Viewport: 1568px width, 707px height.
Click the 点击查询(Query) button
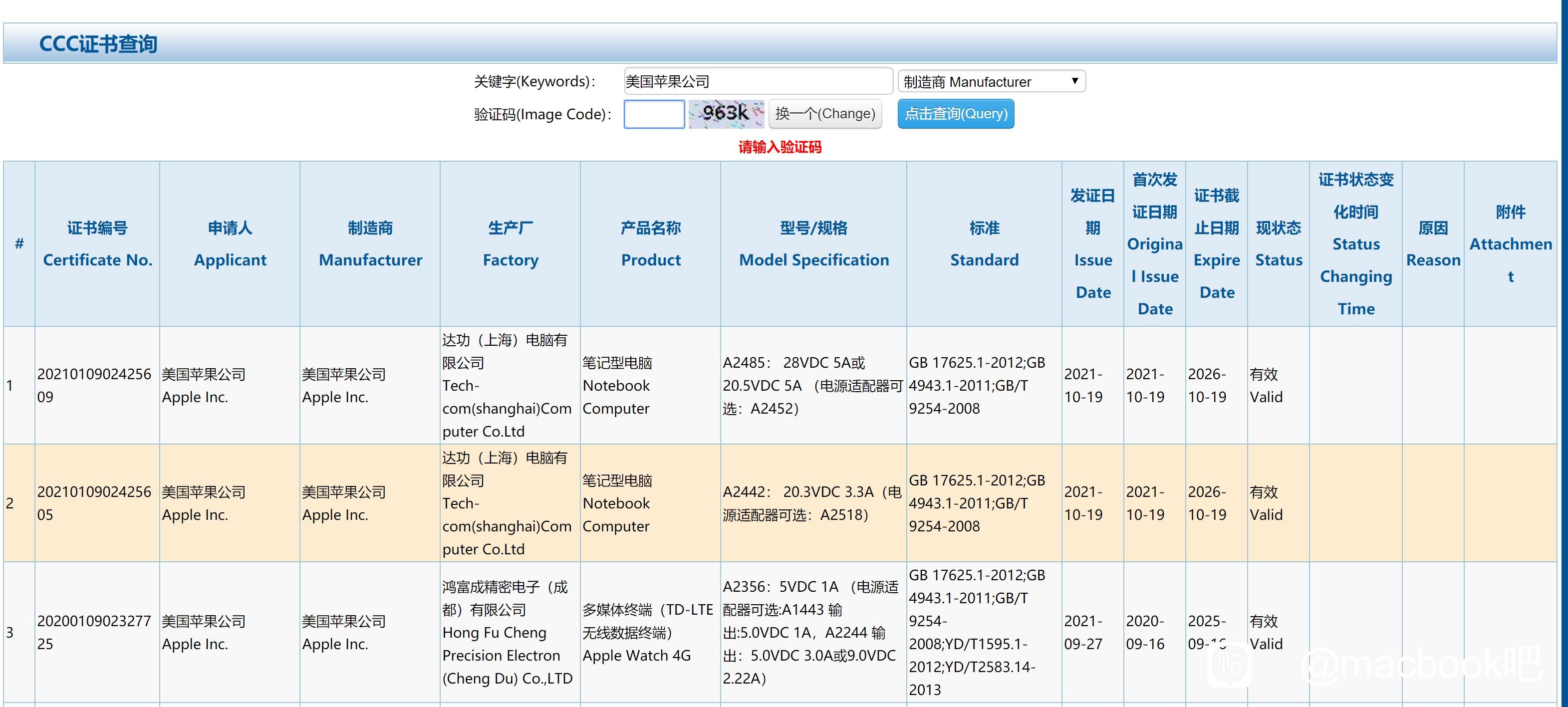(956, 114)
